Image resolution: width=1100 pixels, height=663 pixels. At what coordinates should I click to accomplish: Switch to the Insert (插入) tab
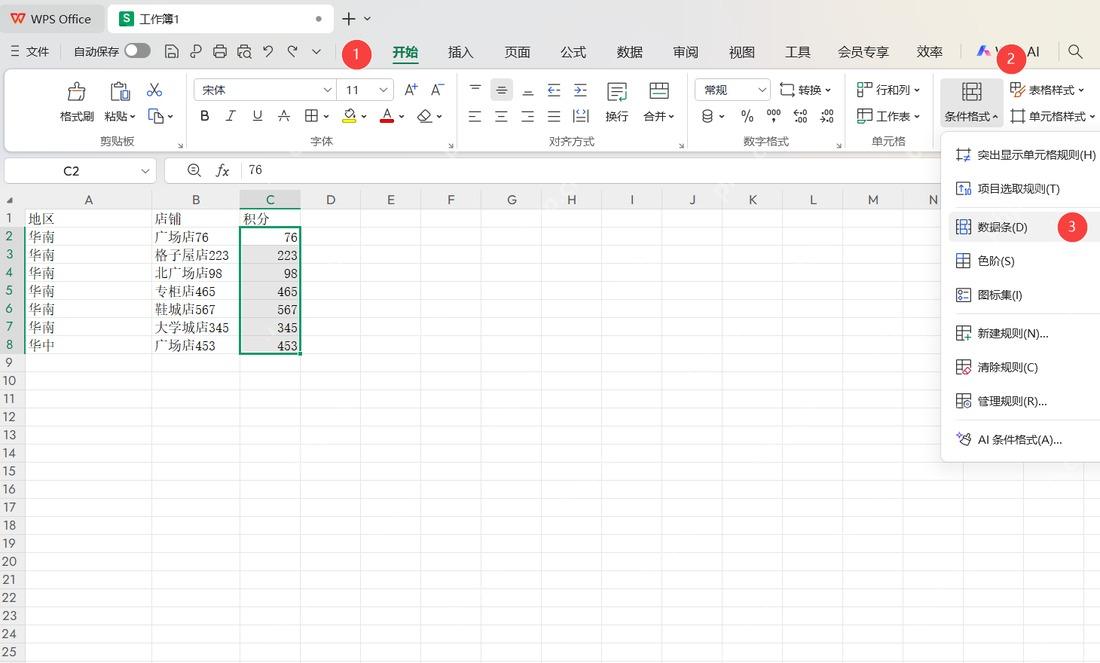coord(461,52)
